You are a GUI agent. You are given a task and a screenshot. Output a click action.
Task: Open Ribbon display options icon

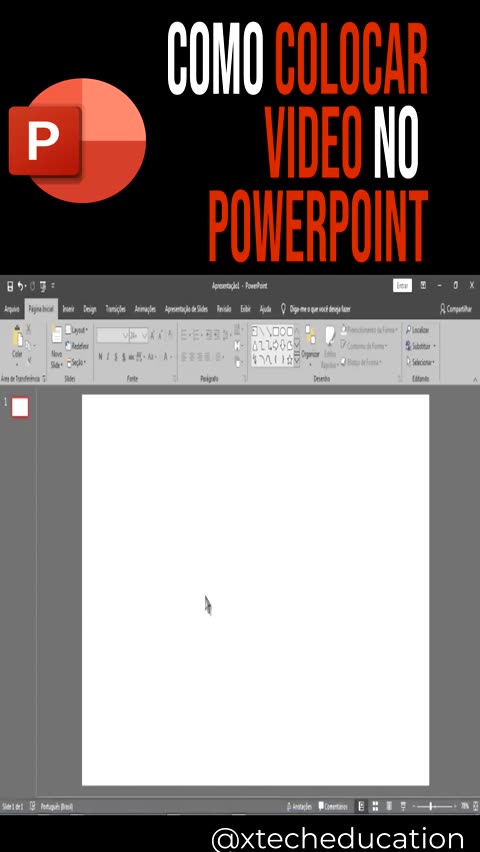click(423, 285)
